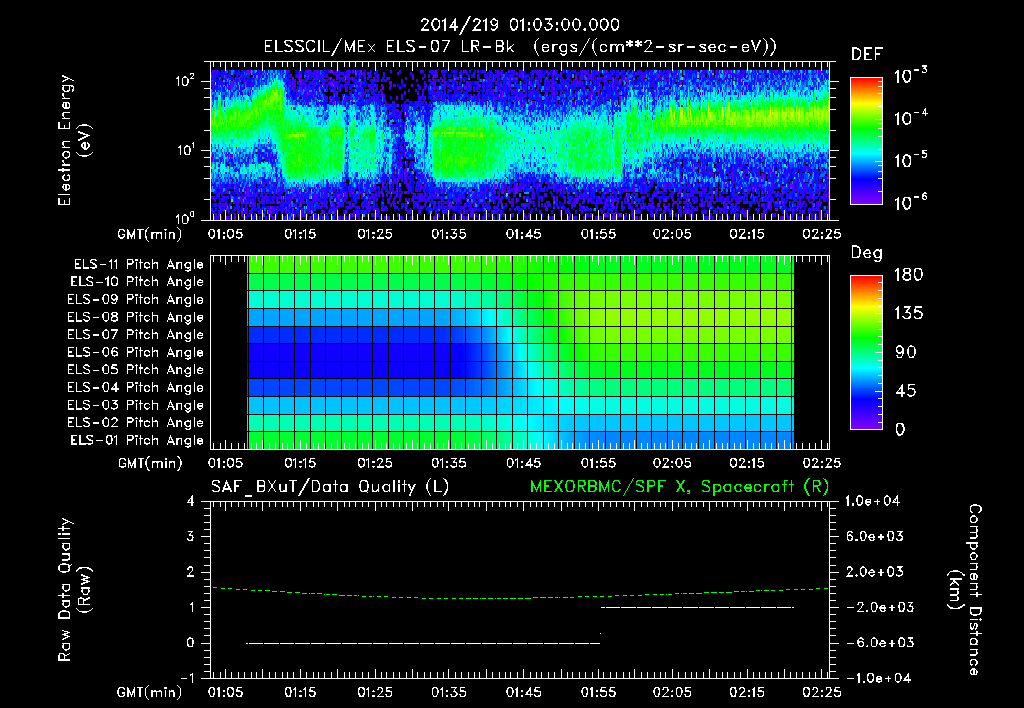The image size is (1024, 708).
Task: Click the ELS-02 Pitch Angle label
Action: pos(135,423)
